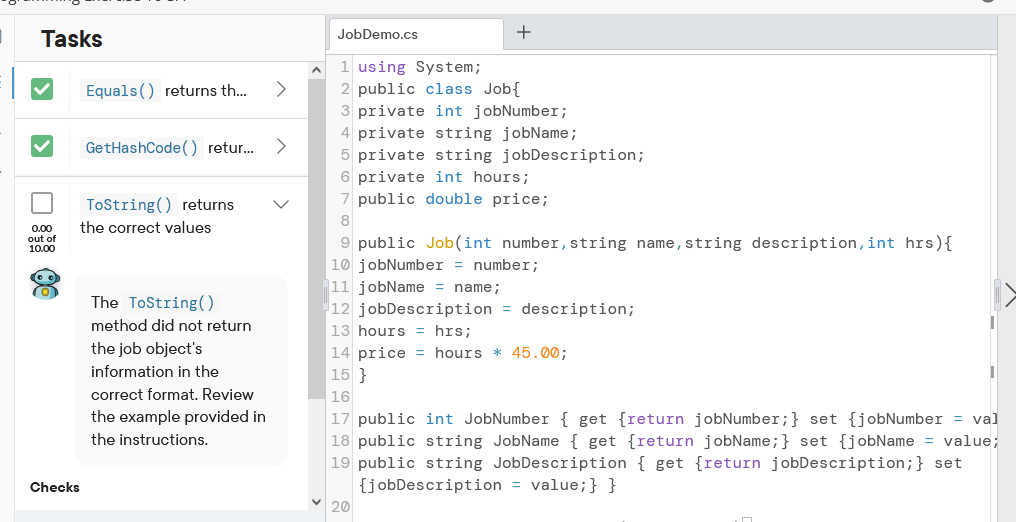Click line number 8 in gutter

click(345, 221)
